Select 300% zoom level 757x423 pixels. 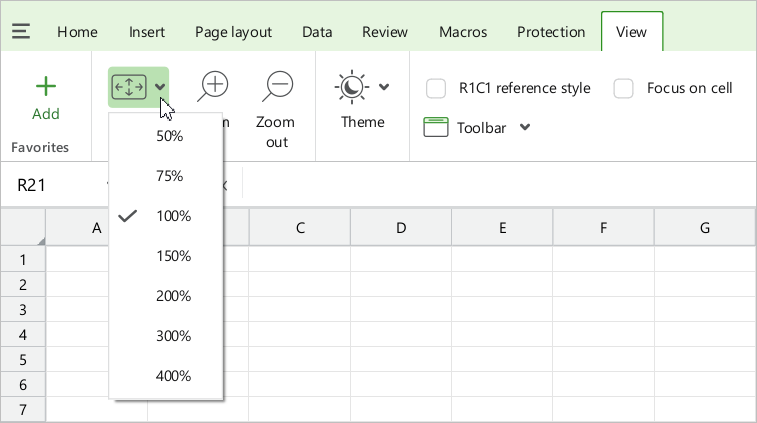tap(166, 336)
